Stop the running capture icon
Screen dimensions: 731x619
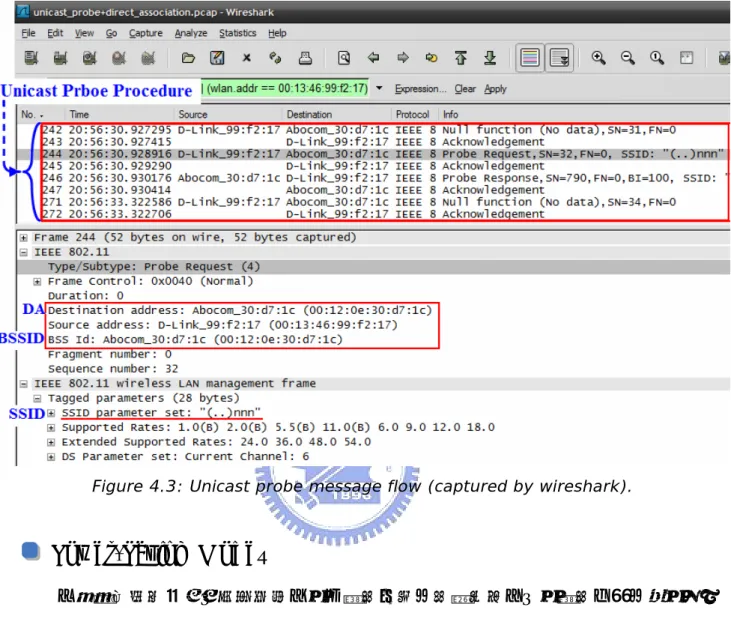[119, 58]
